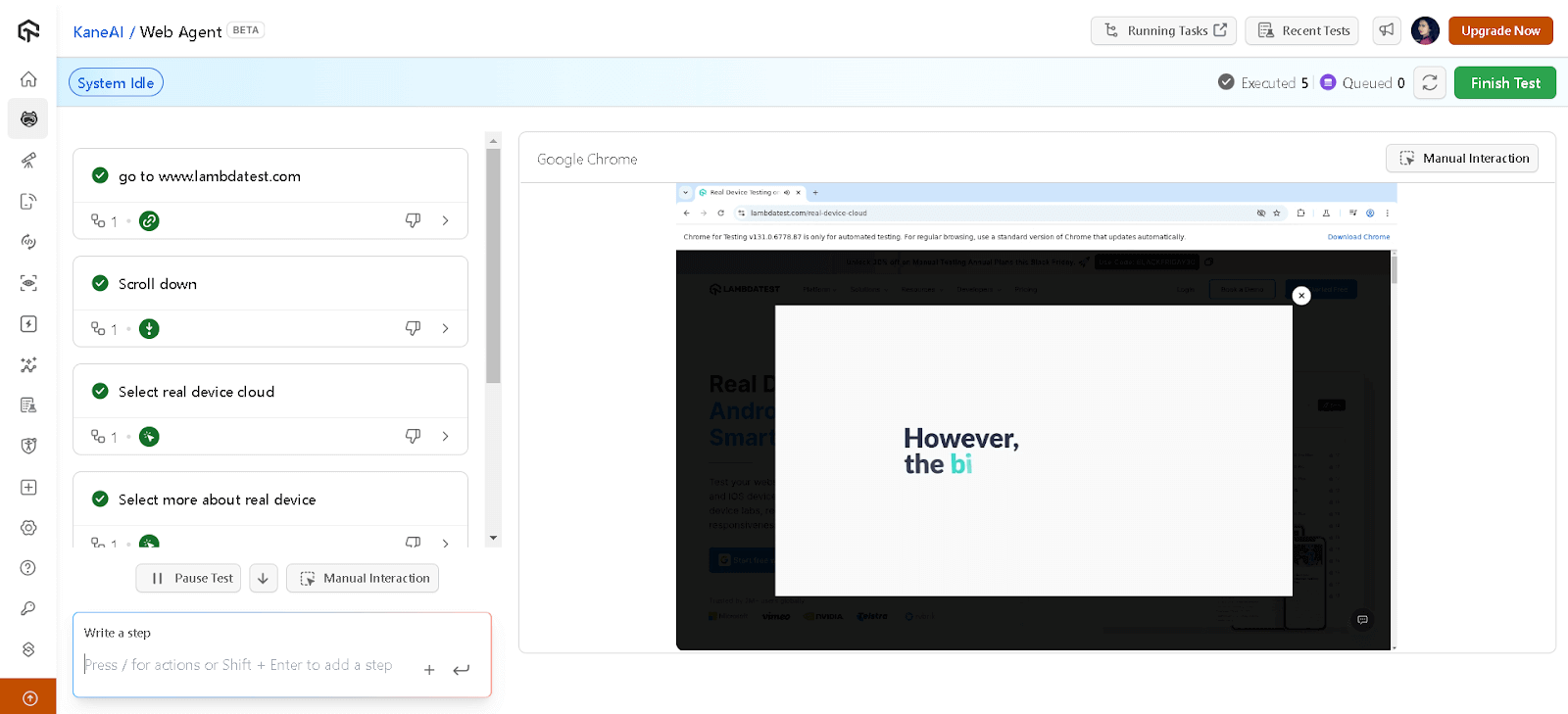This screenshot has height=714, width=1568.
Task: Click the plus icon in step input
Action: point(429,670)
